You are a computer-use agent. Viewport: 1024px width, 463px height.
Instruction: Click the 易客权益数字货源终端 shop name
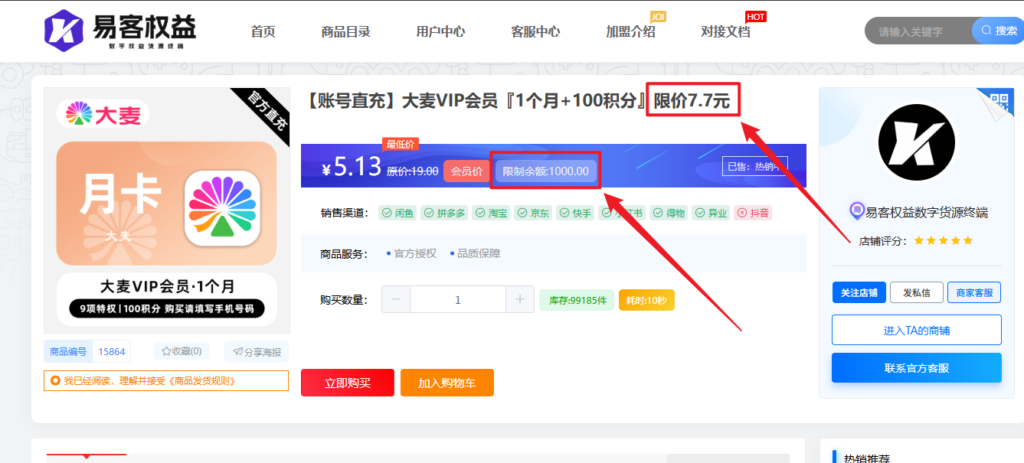click(925, 212)
